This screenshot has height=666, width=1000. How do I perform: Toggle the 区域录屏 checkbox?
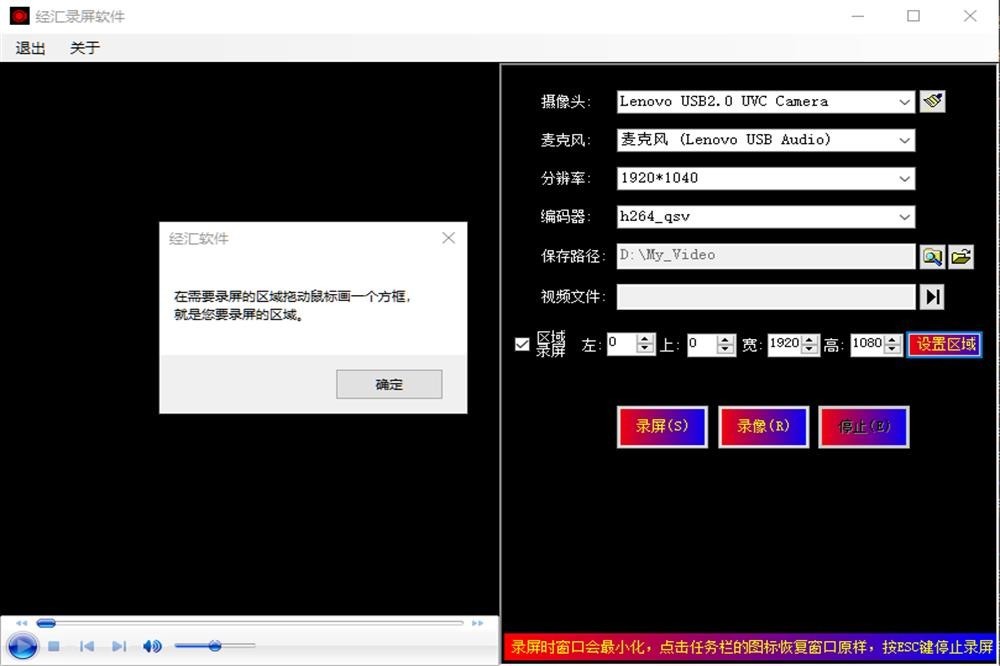coord(521,344)
